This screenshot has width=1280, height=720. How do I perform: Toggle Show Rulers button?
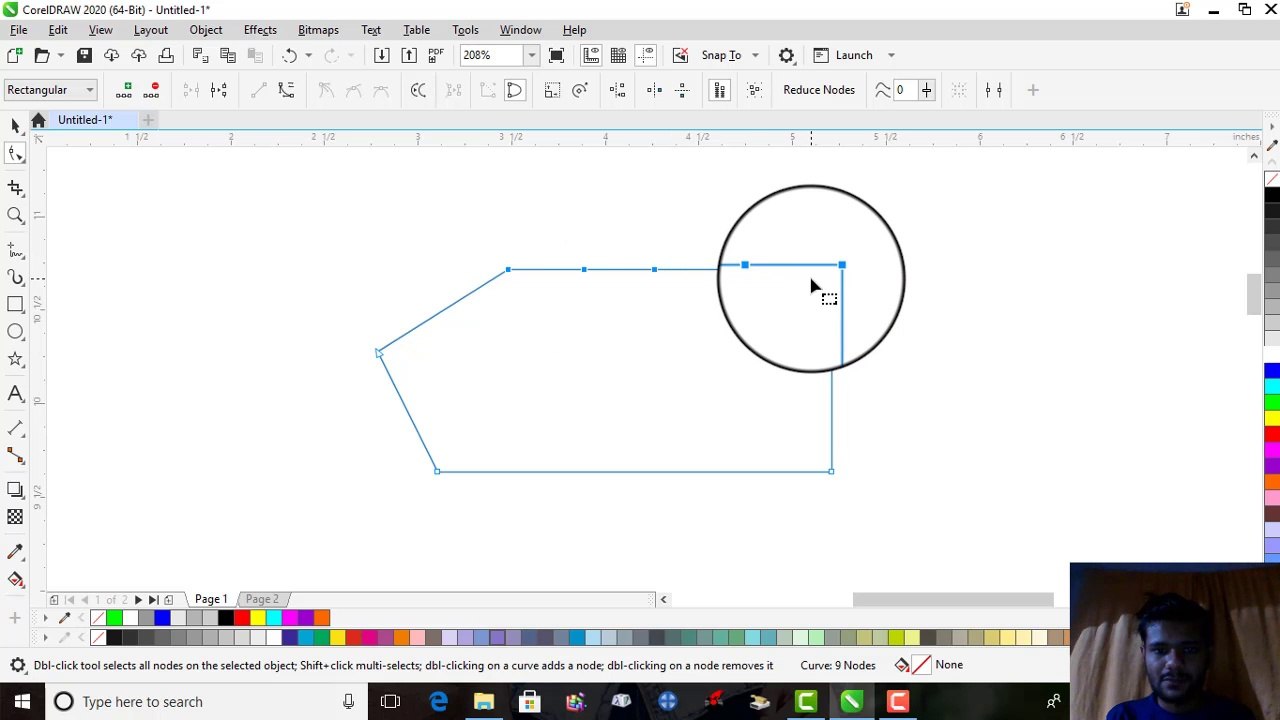click(x=590, y=55)
